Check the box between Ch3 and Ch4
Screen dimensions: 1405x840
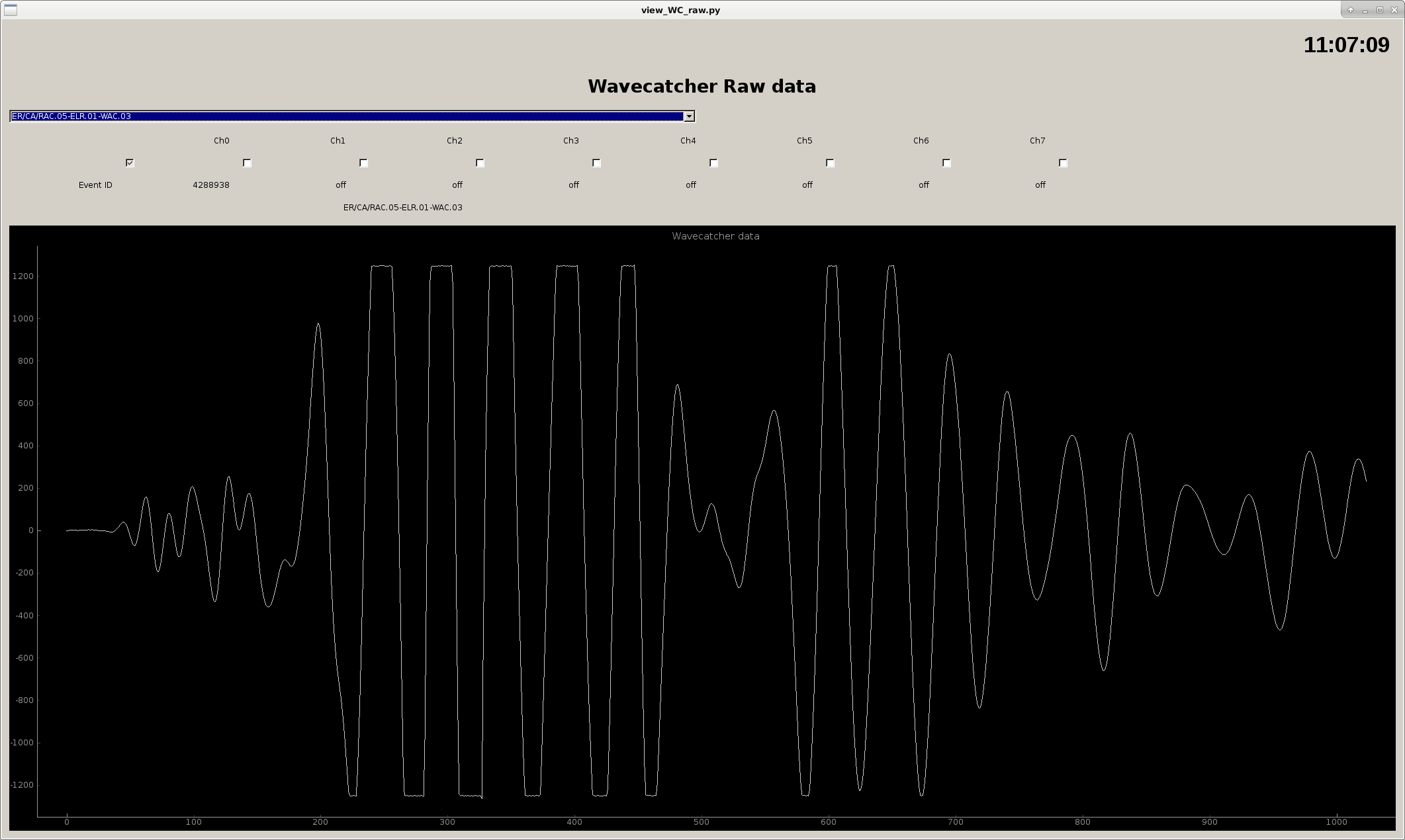(x=596, y=163)
